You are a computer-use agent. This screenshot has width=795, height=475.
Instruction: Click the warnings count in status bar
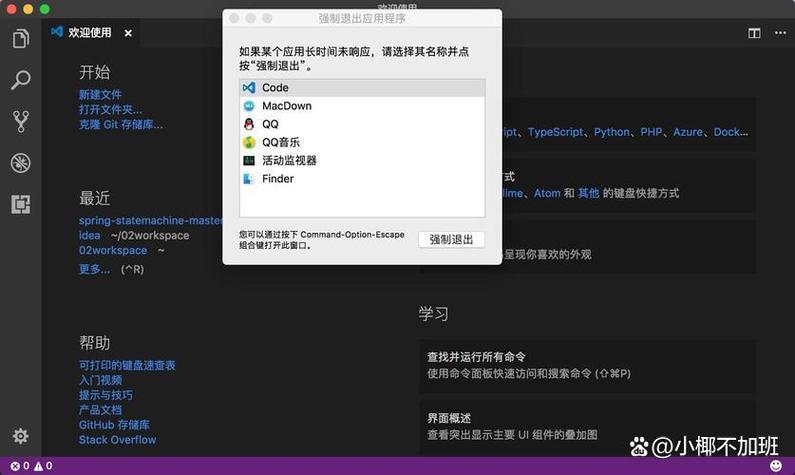tap(43, 465)
